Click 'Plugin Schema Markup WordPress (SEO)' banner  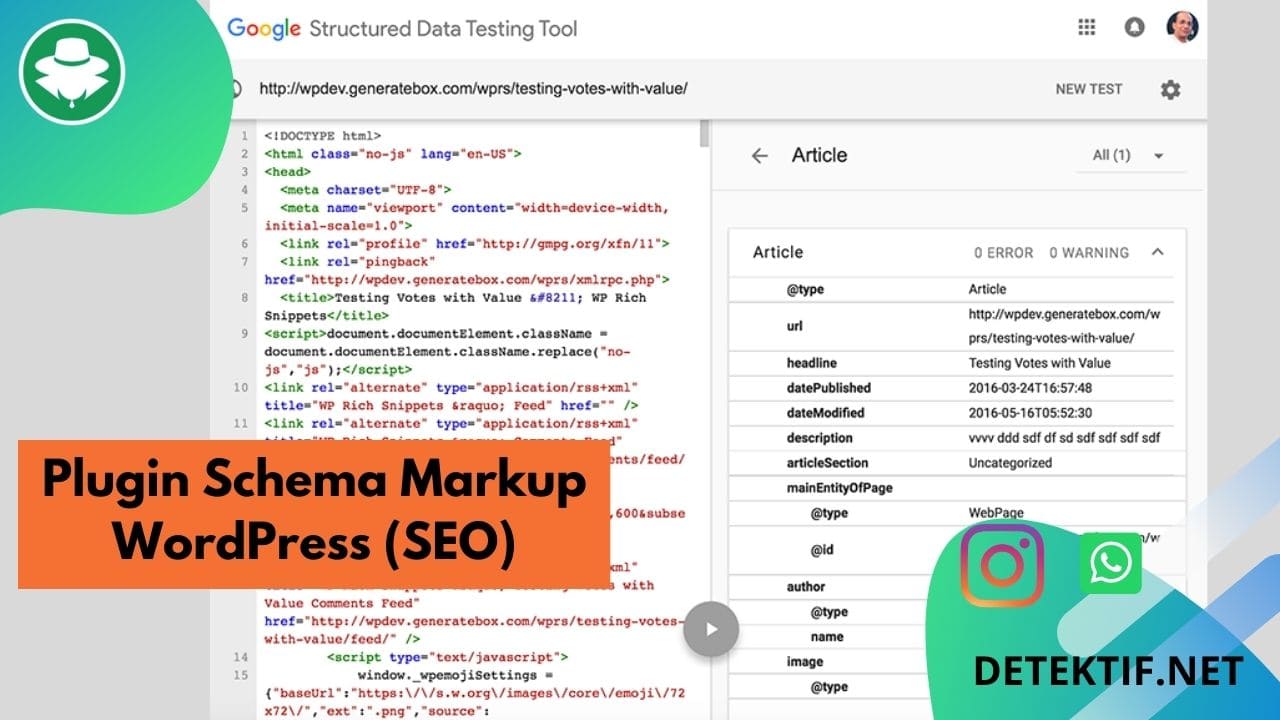(x=314, y=514)
